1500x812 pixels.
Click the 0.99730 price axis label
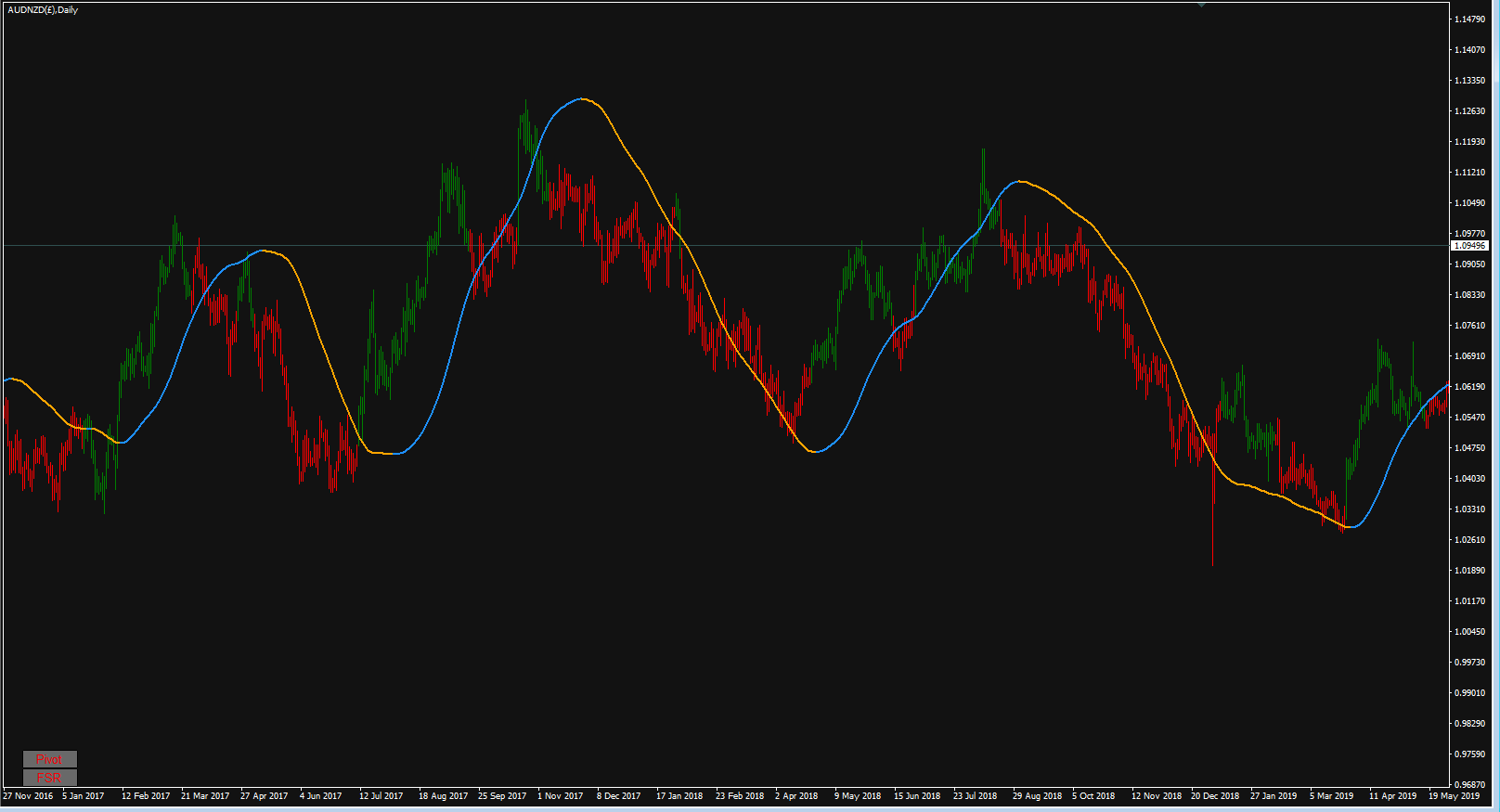(1470, 663)
